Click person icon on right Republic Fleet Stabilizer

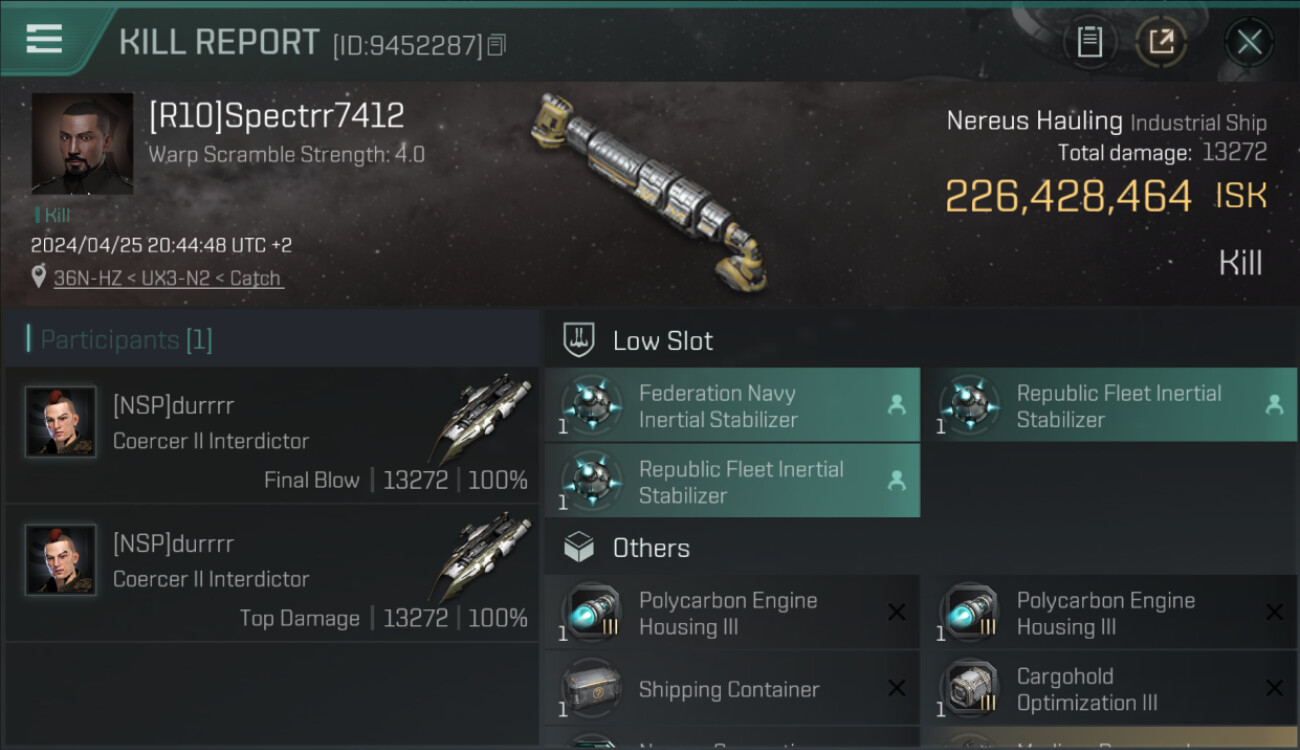pyautogui.click(x=1274, y=405)
